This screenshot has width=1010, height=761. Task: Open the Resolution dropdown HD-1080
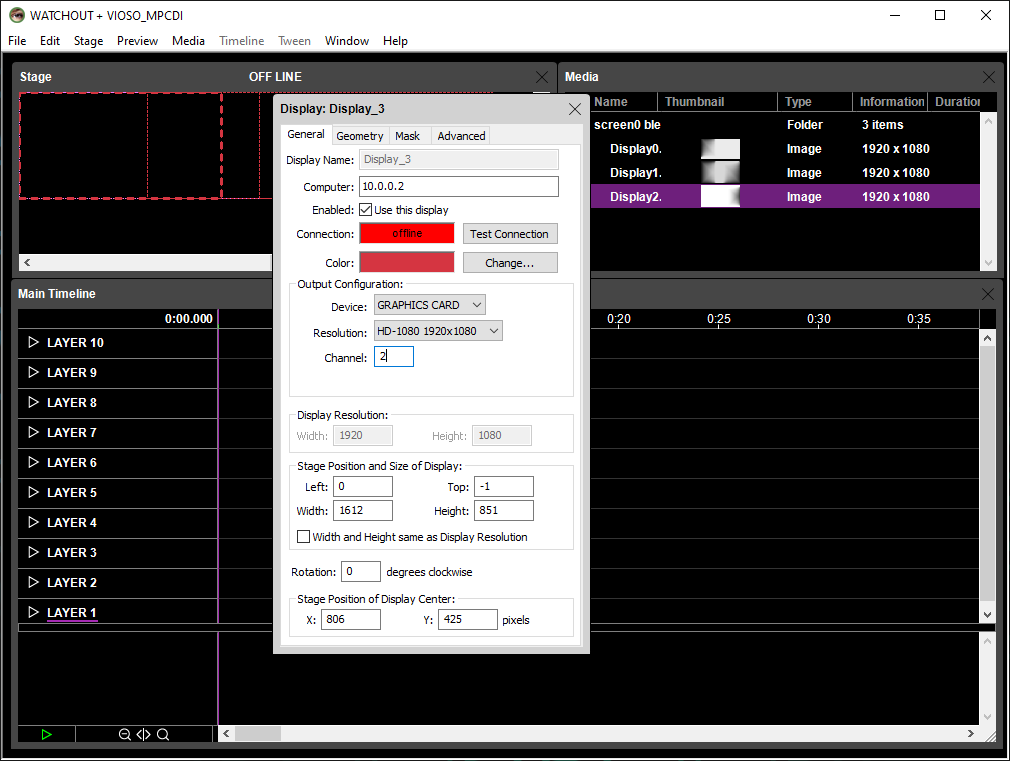tap(438, 331)
